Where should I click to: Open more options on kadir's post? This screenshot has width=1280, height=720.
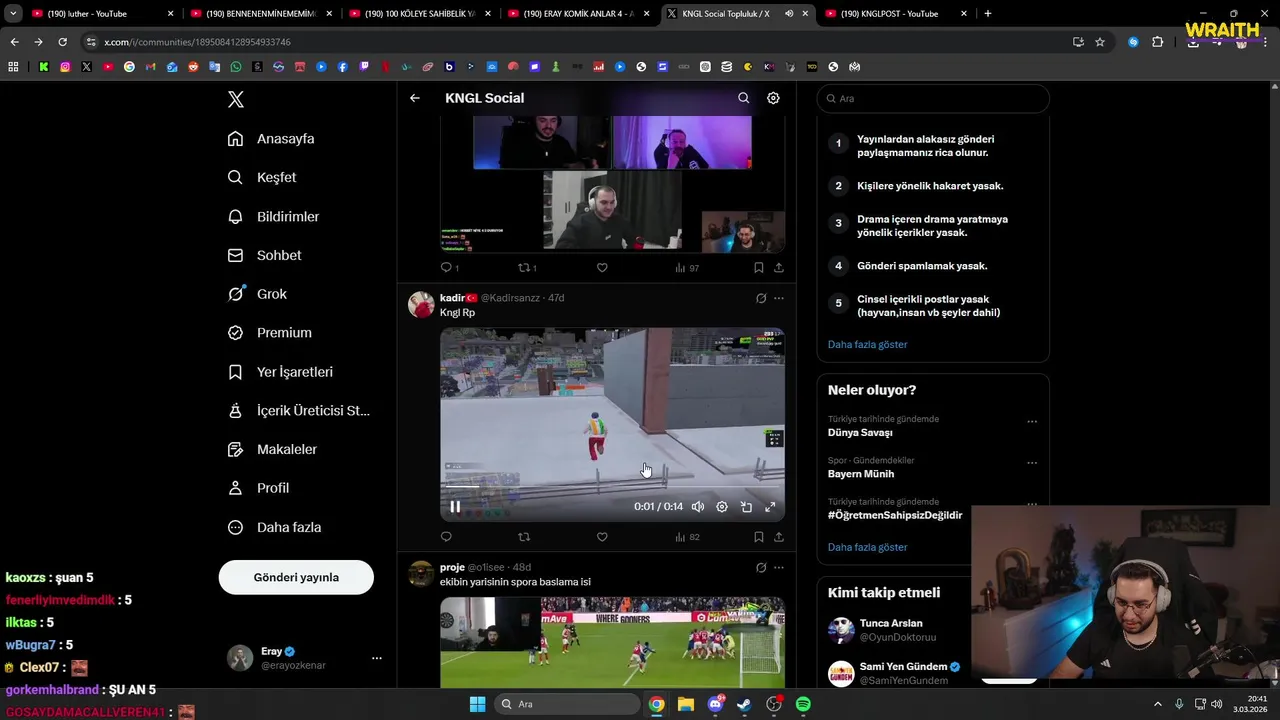click(x=779, y=298)
